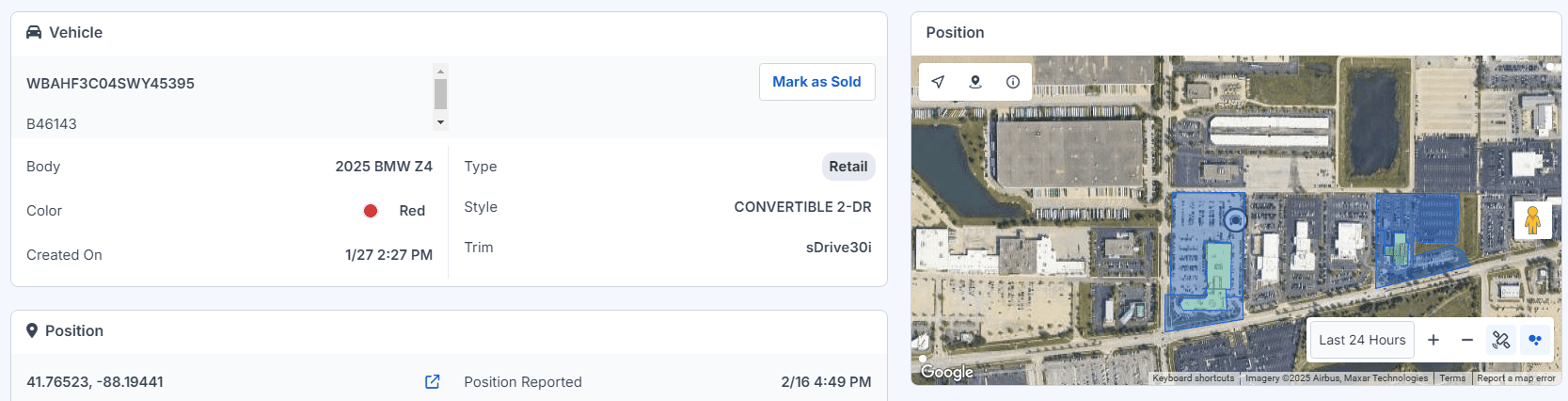Click the VIN text WBAHF3C04SWY45395
Image resolution: width=1568 pixels, height=401 pixels.
click(110, 83)
